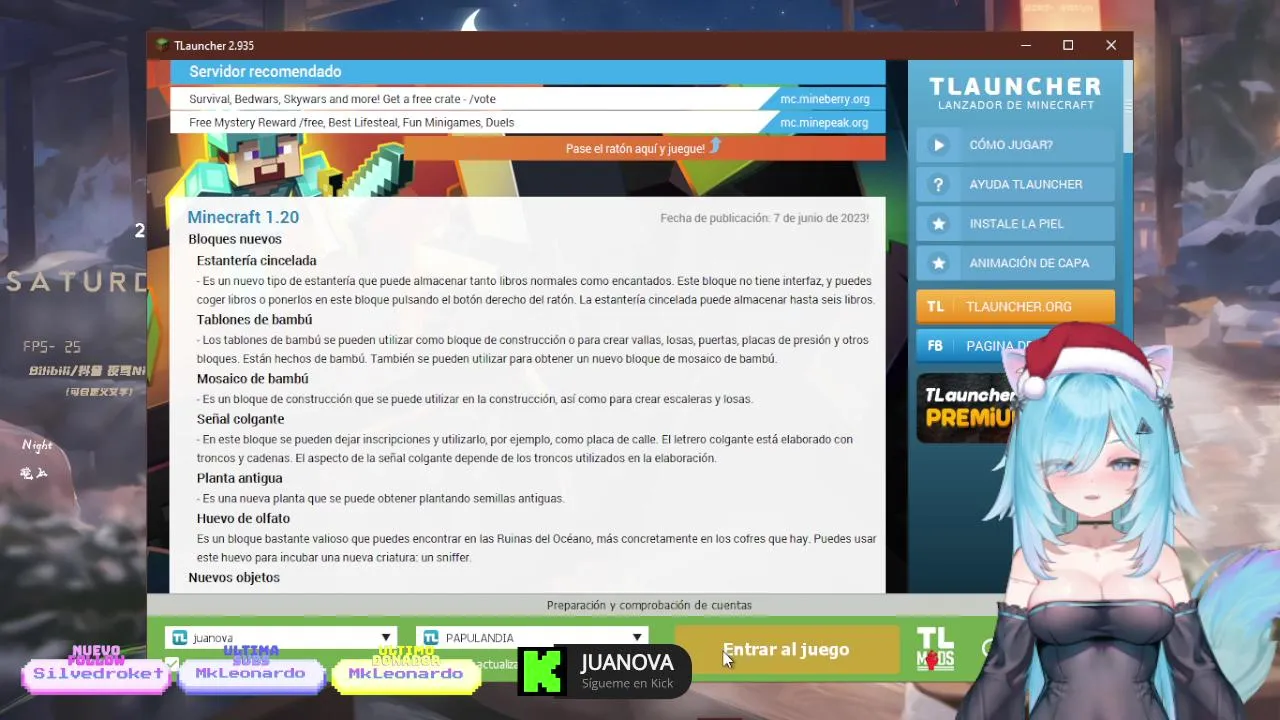Click the star icon next to Animación de Capa
Viewport: 1280px width, 720px height.
tap(938, 263)
